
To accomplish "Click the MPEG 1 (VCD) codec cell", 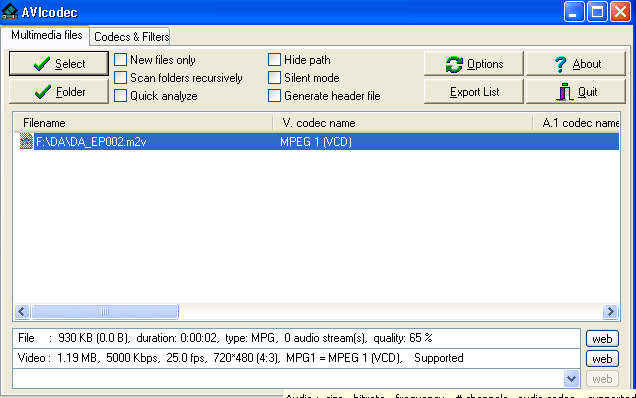I will click(x=316, y=142).
